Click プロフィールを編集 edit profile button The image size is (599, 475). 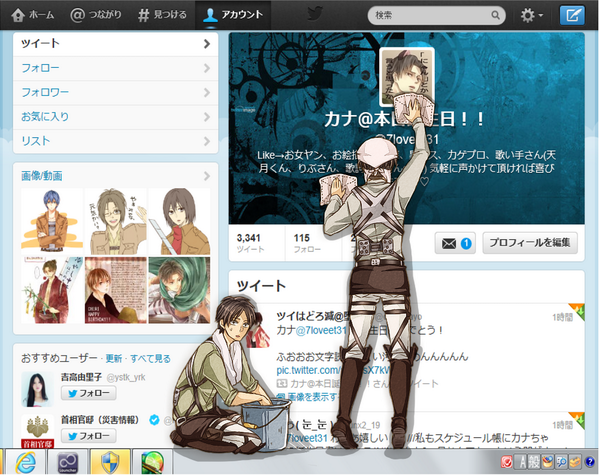[530, 243]
